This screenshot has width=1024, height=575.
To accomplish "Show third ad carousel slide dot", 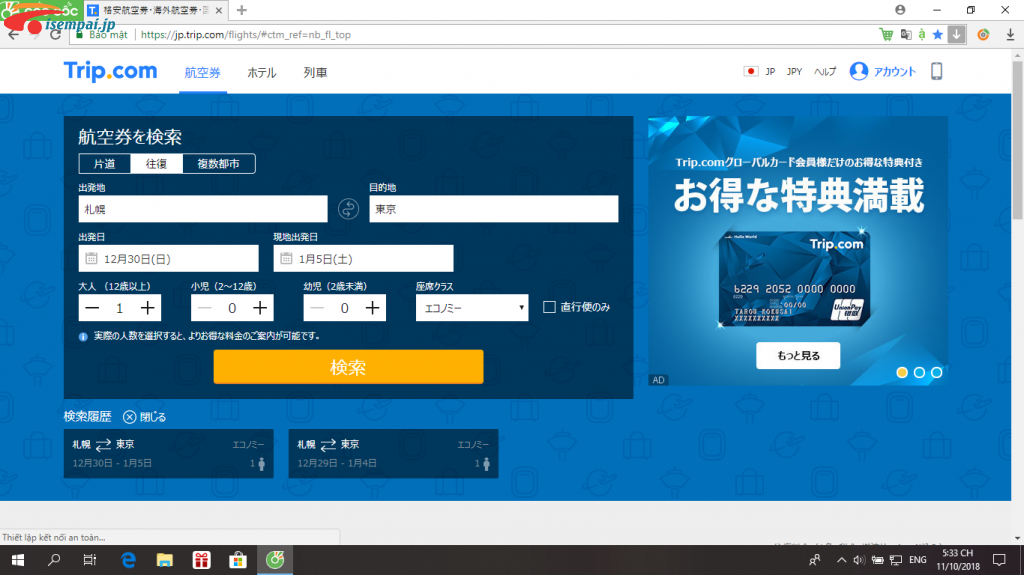I will [936, 372].
